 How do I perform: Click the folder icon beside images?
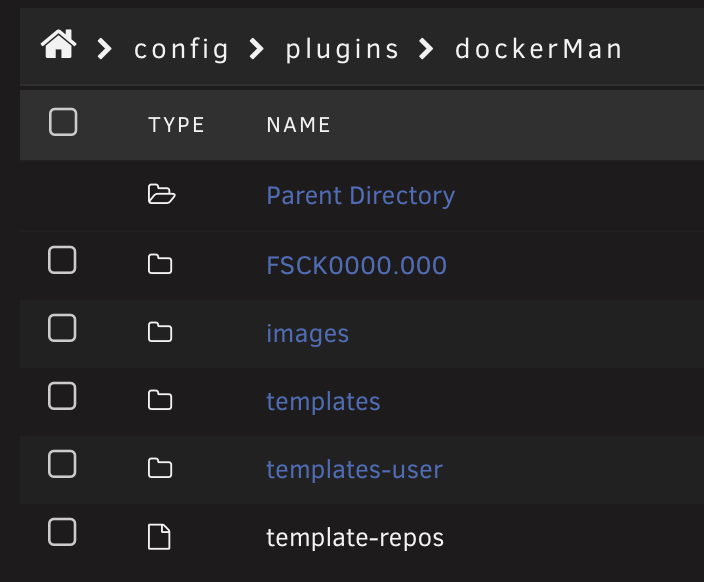[160, 332]
